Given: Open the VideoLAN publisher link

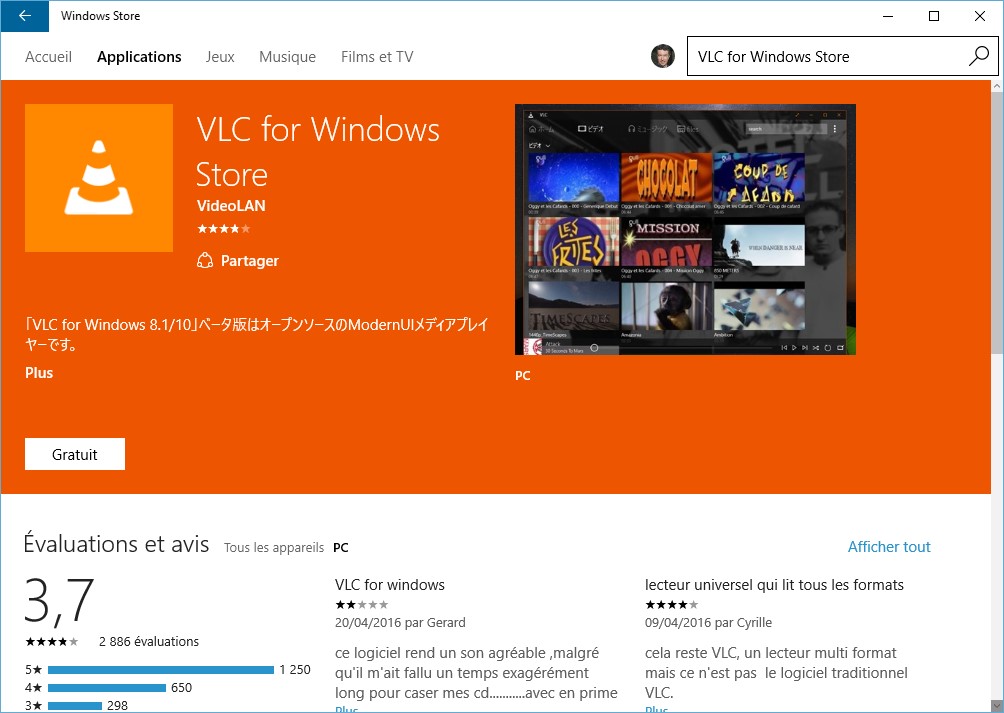Looking at the screenshot, I should pyautogui.click(x=231, y=206).
